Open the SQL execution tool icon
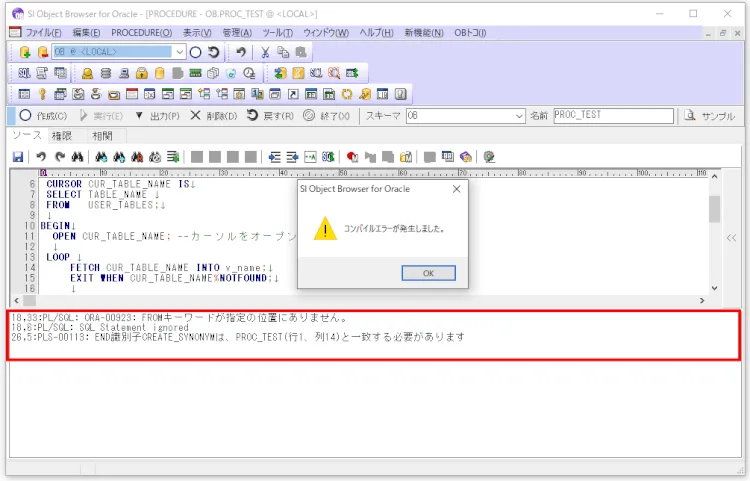Viewport: 750px width, 481px height. click(x=24, y=73)
